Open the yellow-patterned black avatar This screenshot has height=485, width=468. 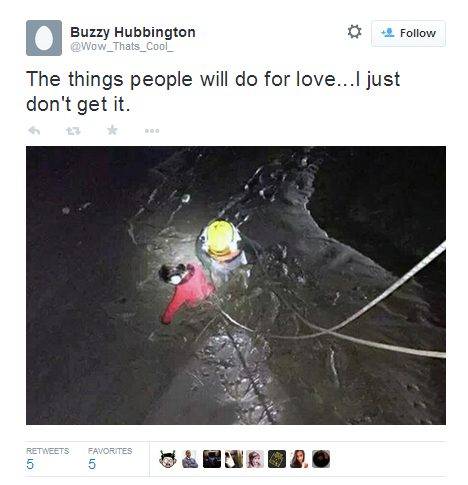(x=277, y=459)
